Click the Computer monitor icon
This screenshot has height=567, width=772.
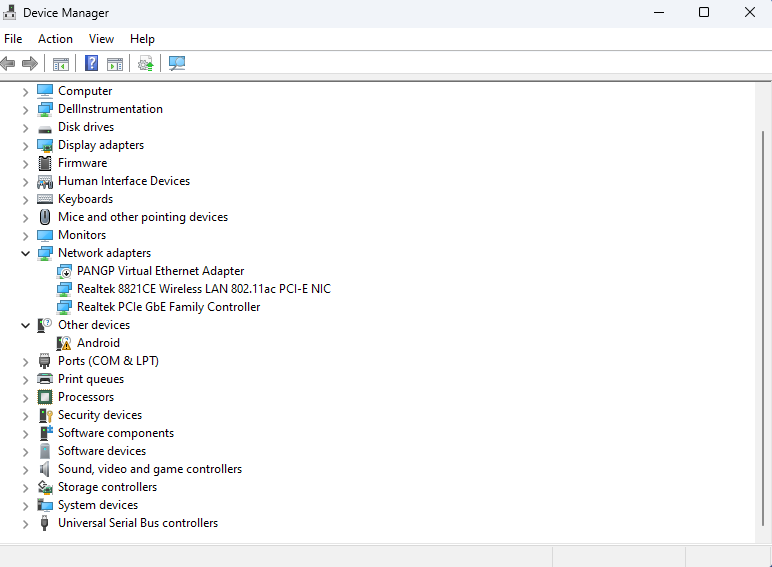(45, 91)
